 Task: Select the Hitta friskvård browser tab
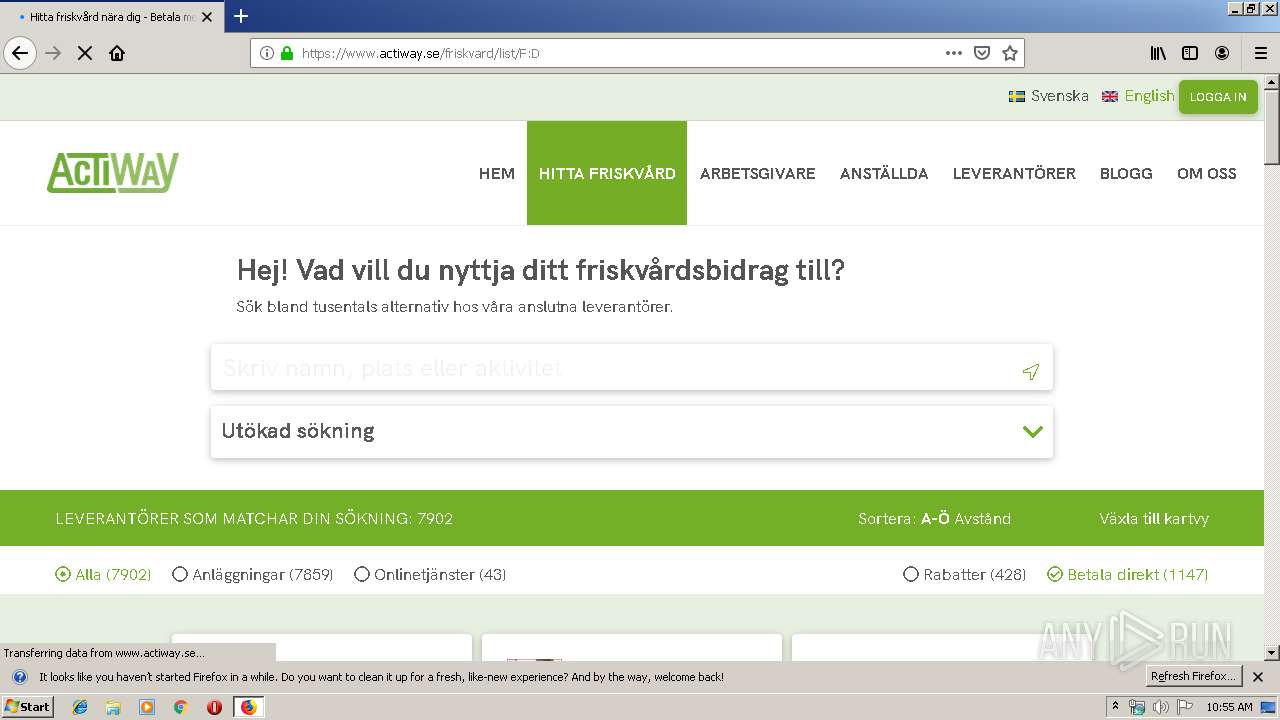110,17
